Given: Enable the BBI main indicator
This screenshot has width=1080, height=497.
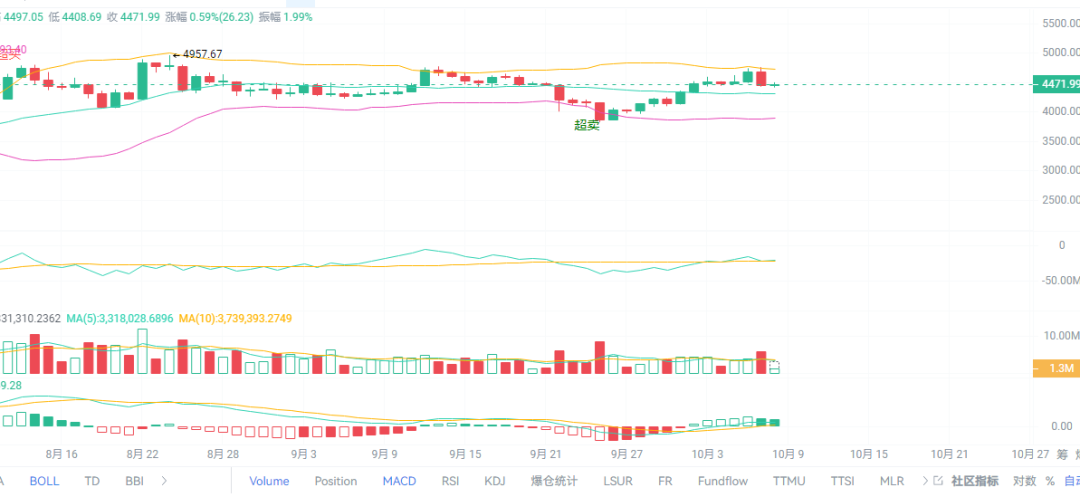Looking at the screenshot, I should (x=134, y=481).
